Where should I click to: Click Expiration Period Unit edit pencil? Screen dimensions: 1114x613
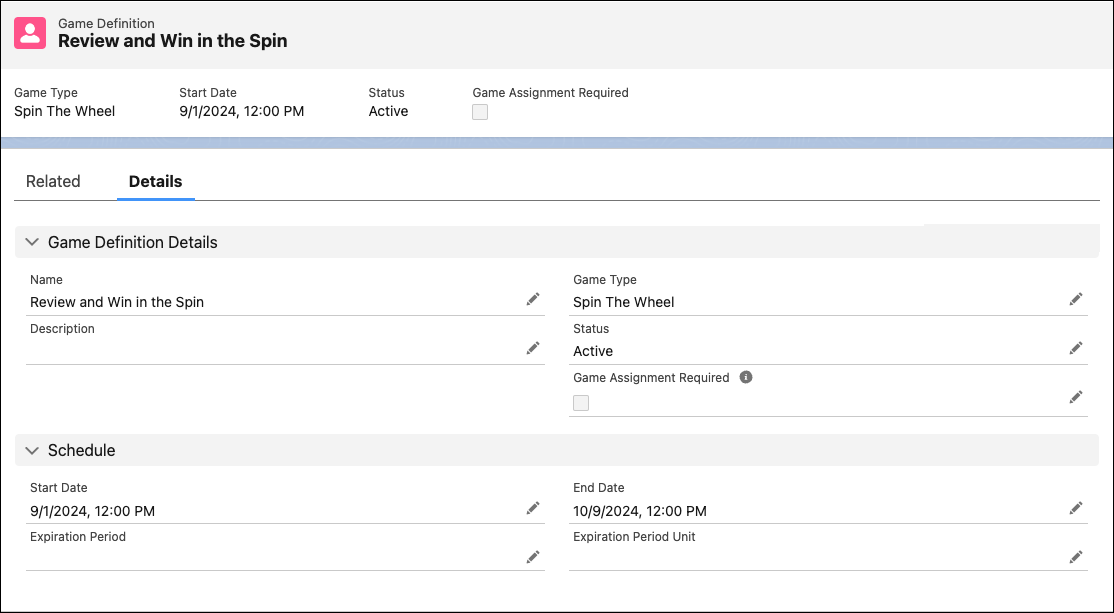click(x=1076, y=557)
